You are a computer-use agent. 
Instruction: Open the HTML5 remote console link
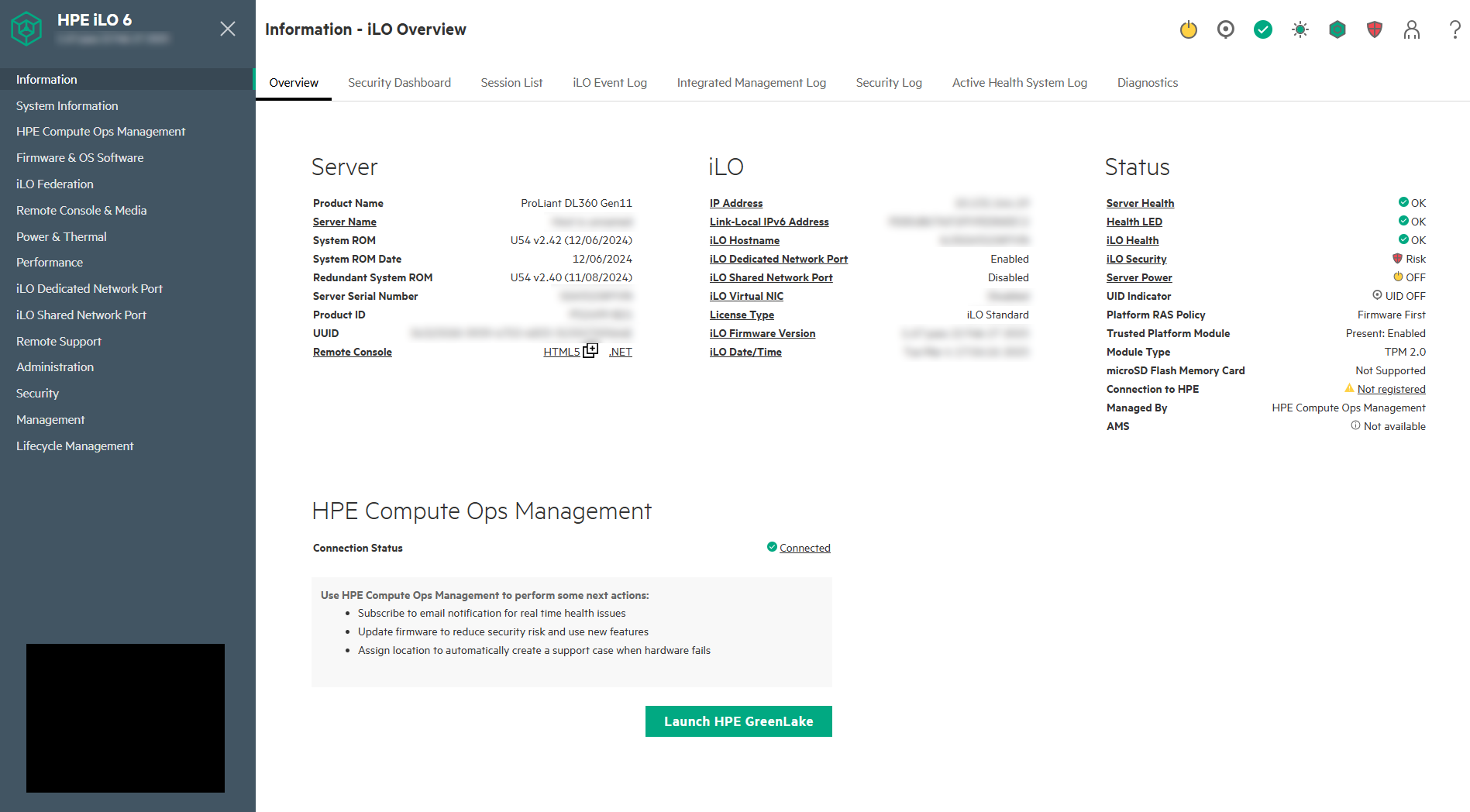tap(562, 352)
